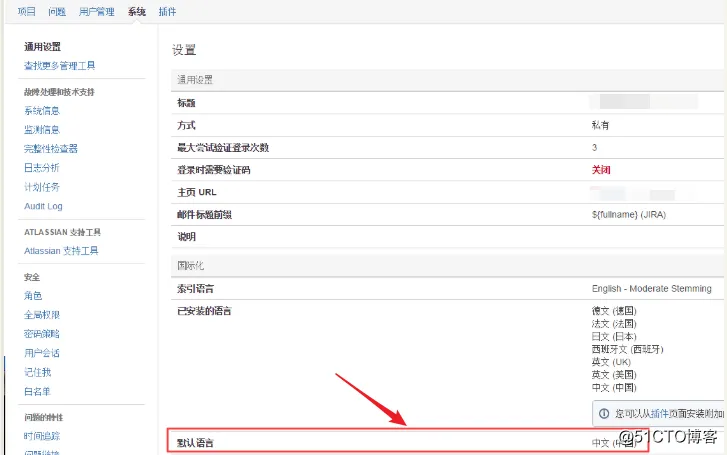
Task: Click the 国际化 section header
Action: click(191, 266)
